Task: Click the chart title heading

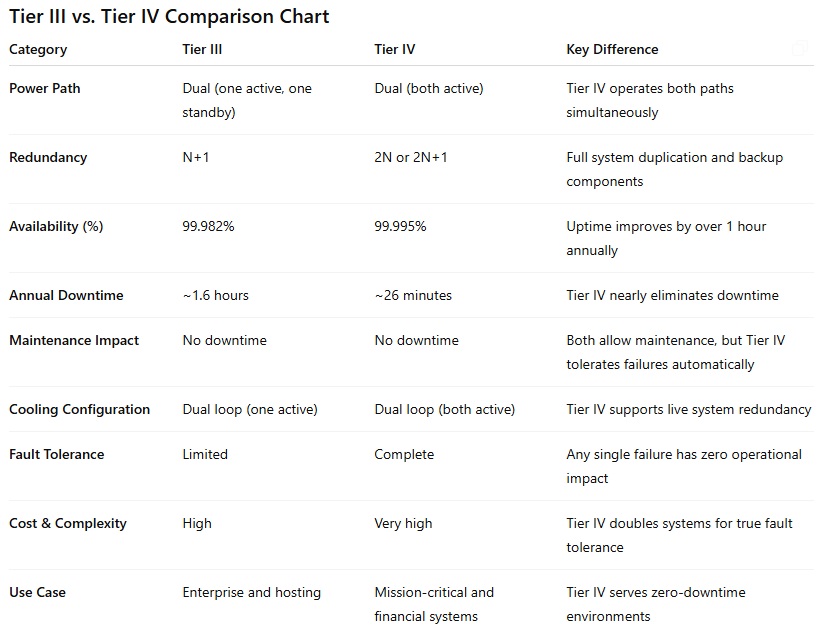Action: click(x=169, y=17)
